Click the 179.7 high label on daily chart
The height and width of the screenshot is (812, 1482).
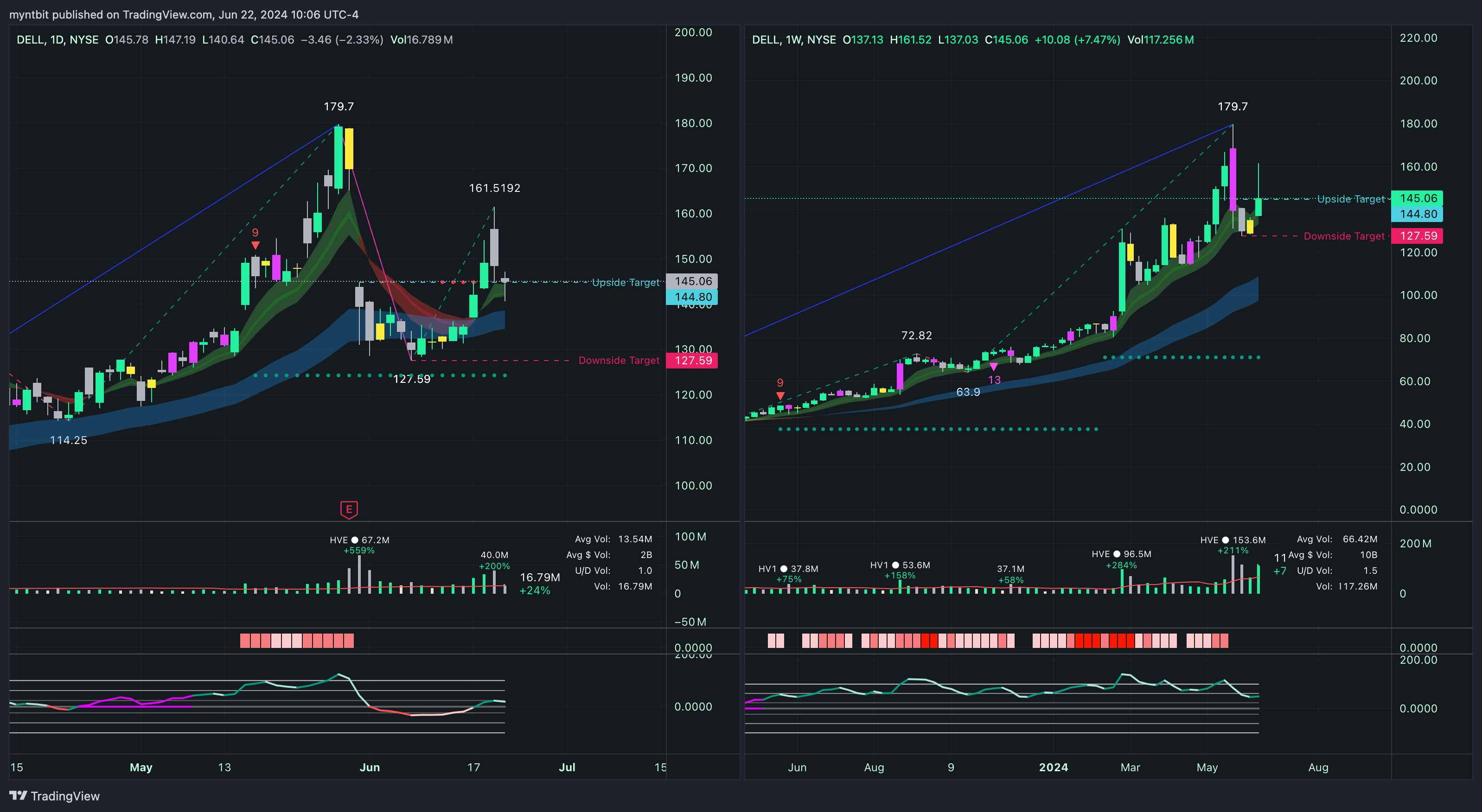click(339, 107)
